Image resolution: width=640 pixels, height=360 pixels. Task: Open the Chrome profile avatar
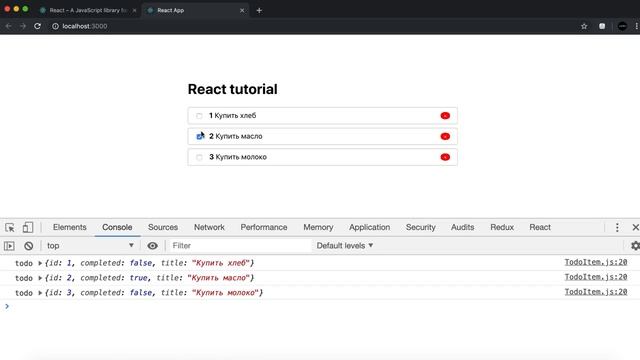pyautogui.click(x=622, y=26)
